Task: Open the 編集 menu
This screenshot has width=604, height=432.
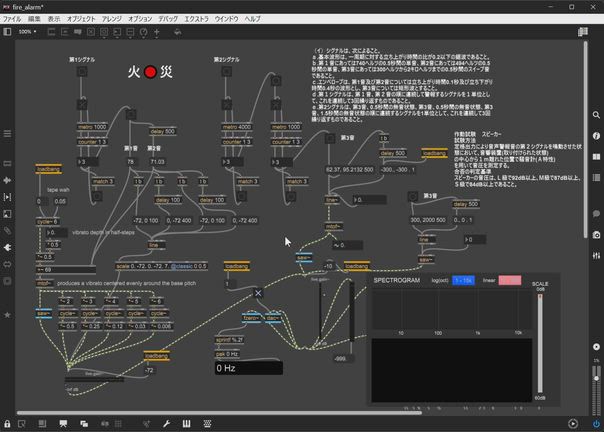Action: click(34, 19)
